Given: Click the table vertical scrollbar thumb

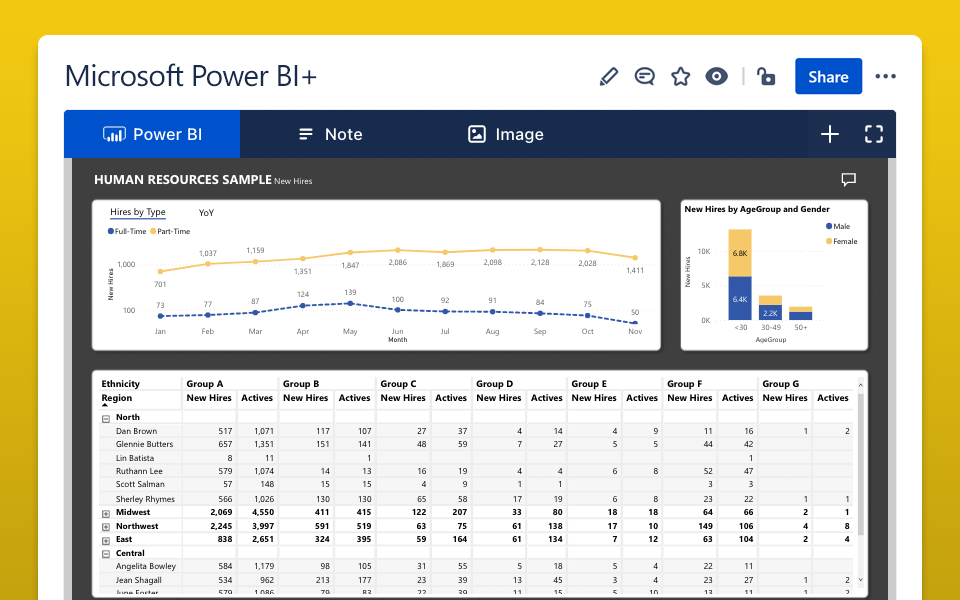Looking at the screenshot, I should (860, 463).
